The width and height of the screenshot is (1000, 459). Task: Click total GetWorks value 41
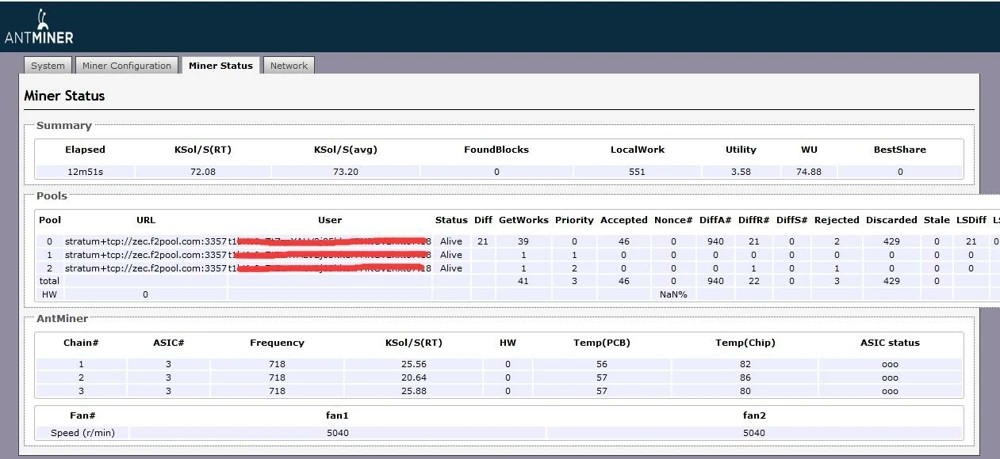pyautogui.click(x=524, y=281)
